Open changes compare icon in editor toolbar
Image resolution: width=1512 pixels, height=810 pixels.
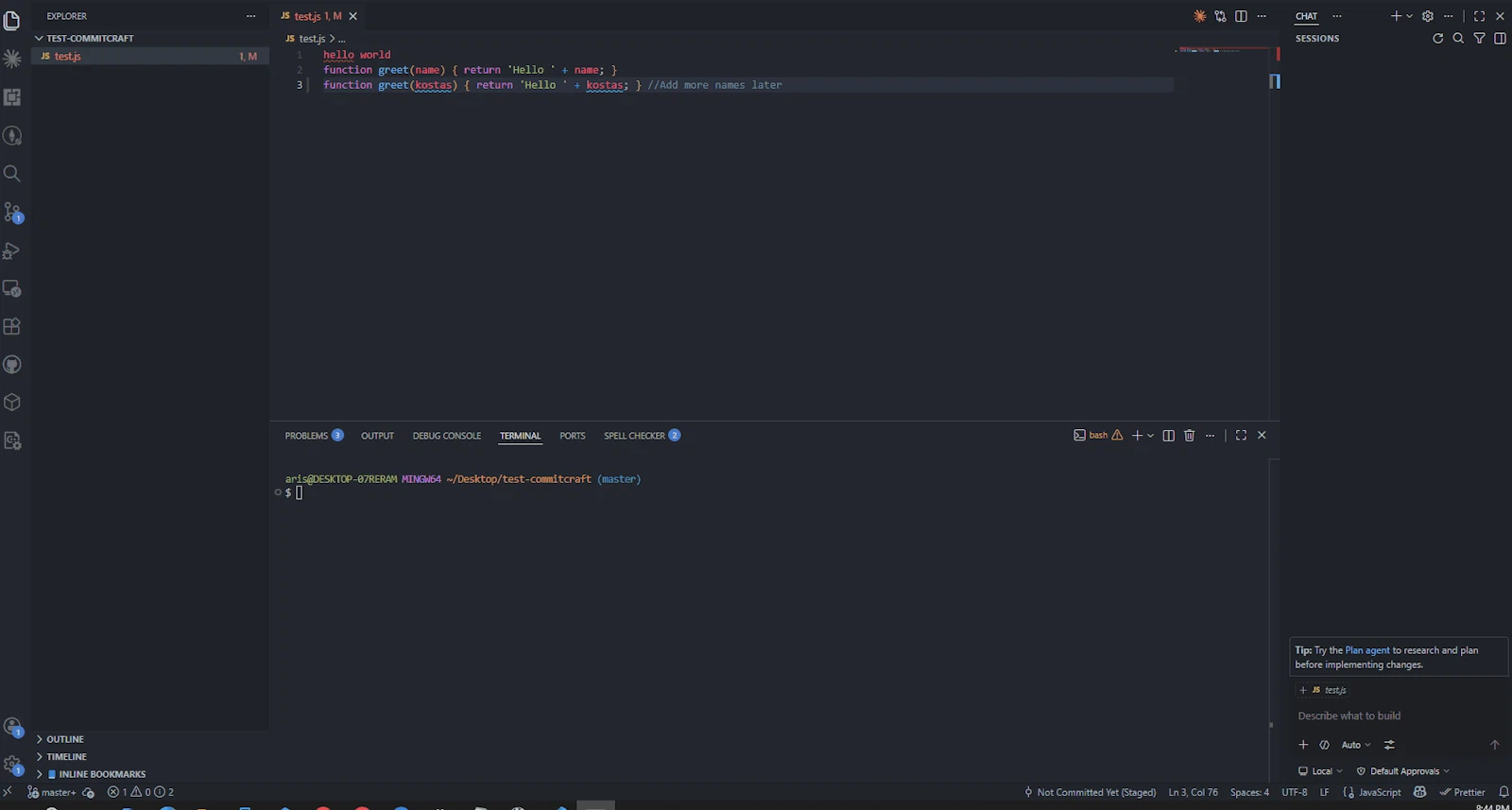[x=1220, y=16]
